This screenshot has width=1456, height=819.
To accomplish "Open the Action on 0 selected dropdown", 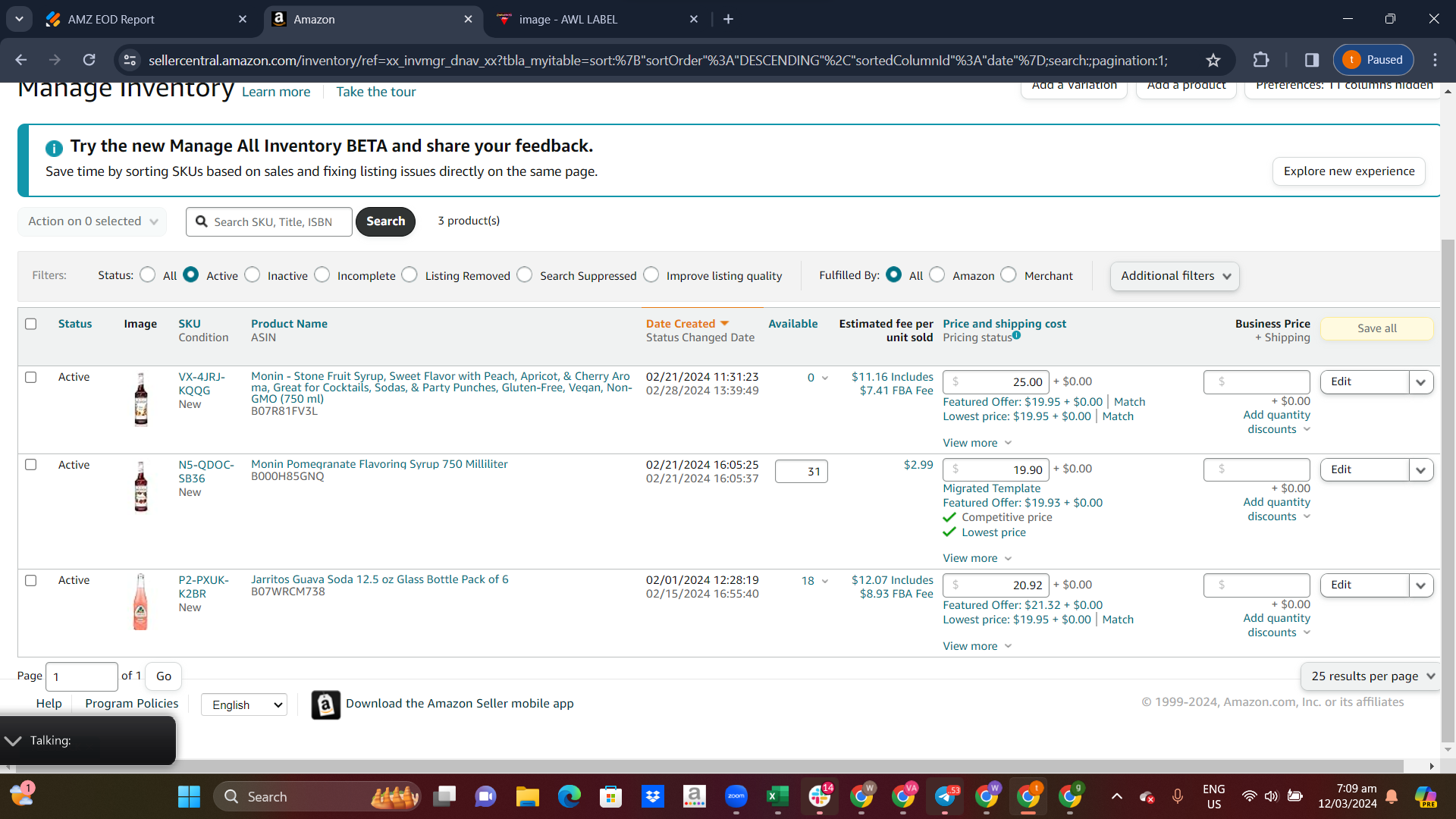I will (x=93, y=221).
